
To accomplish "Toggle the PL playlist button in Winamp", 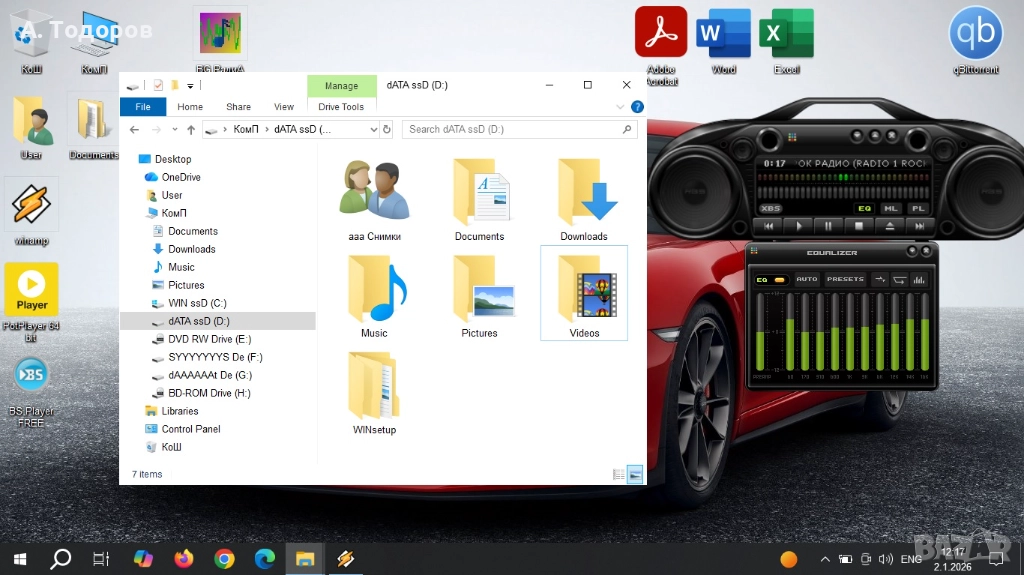I will (x=917, y=209).
